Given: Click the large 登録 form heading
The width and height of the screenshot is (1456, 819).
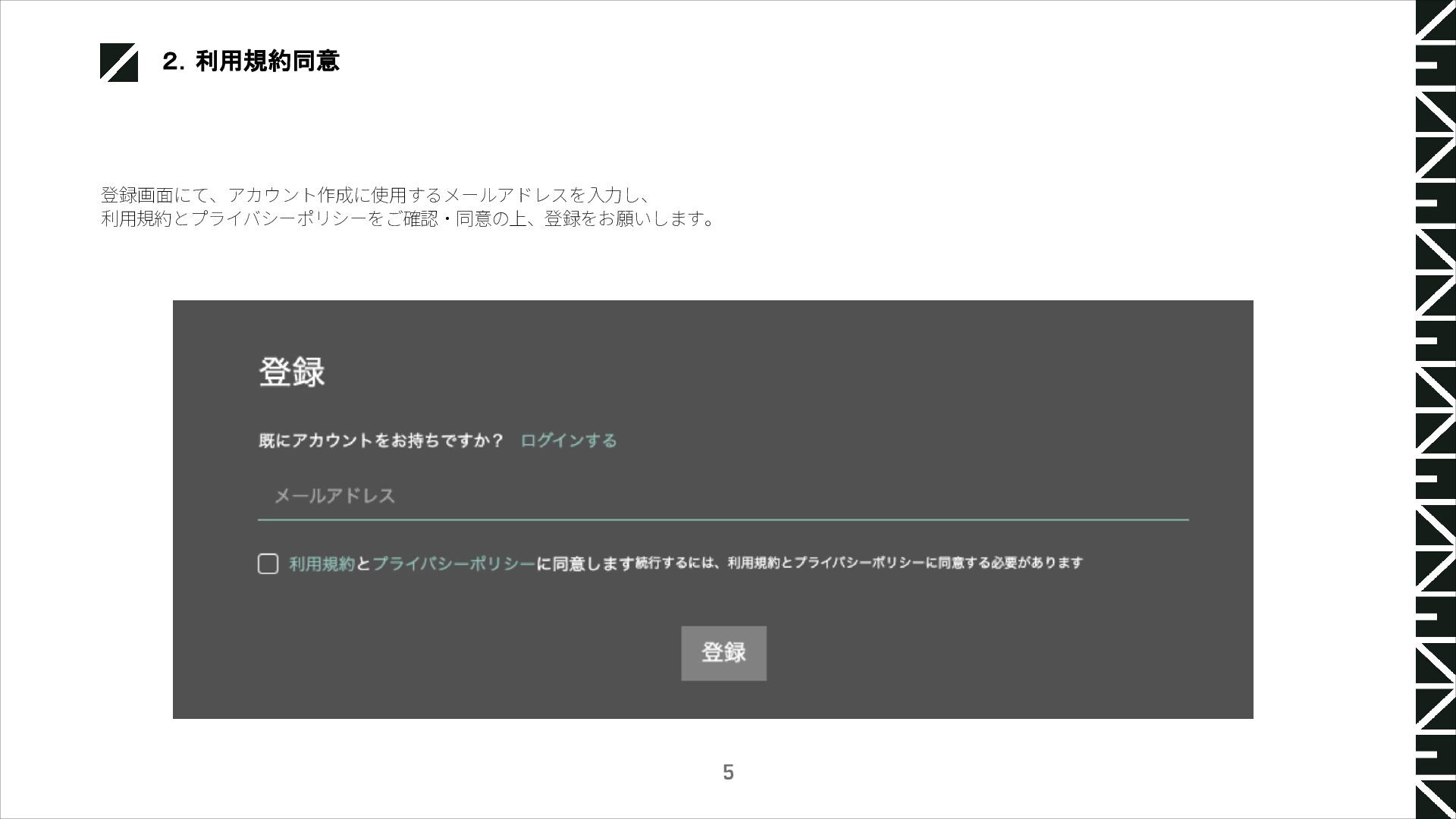Looking at the screenshot, I should click(292, 372).
